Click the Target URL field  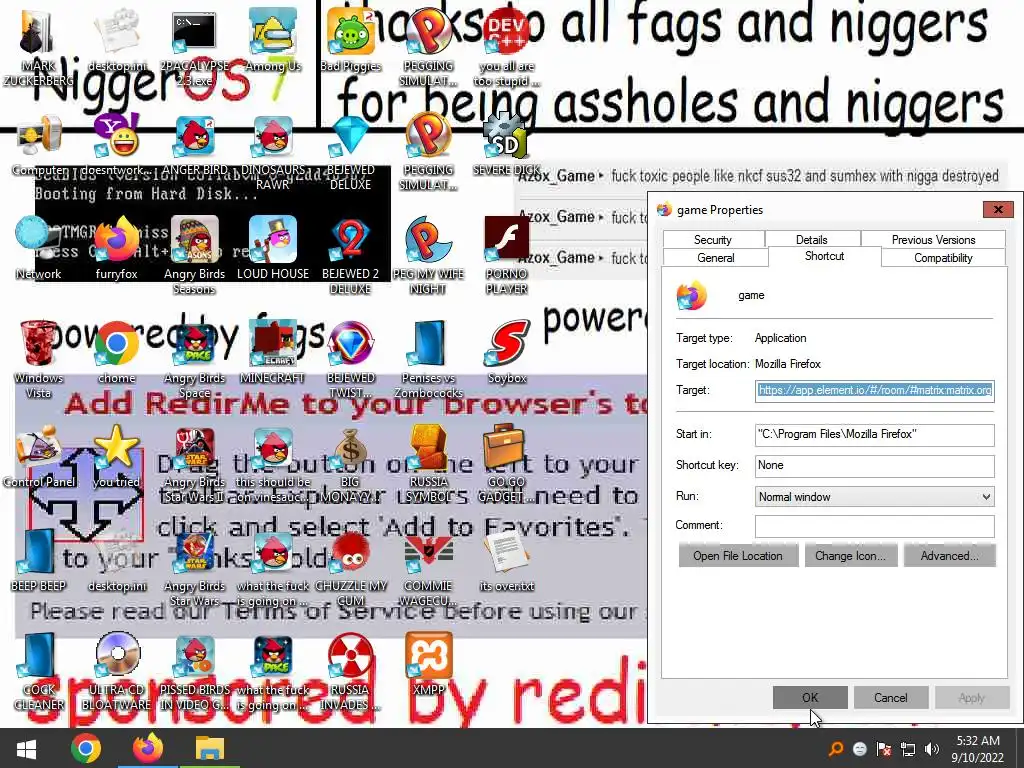874,391
